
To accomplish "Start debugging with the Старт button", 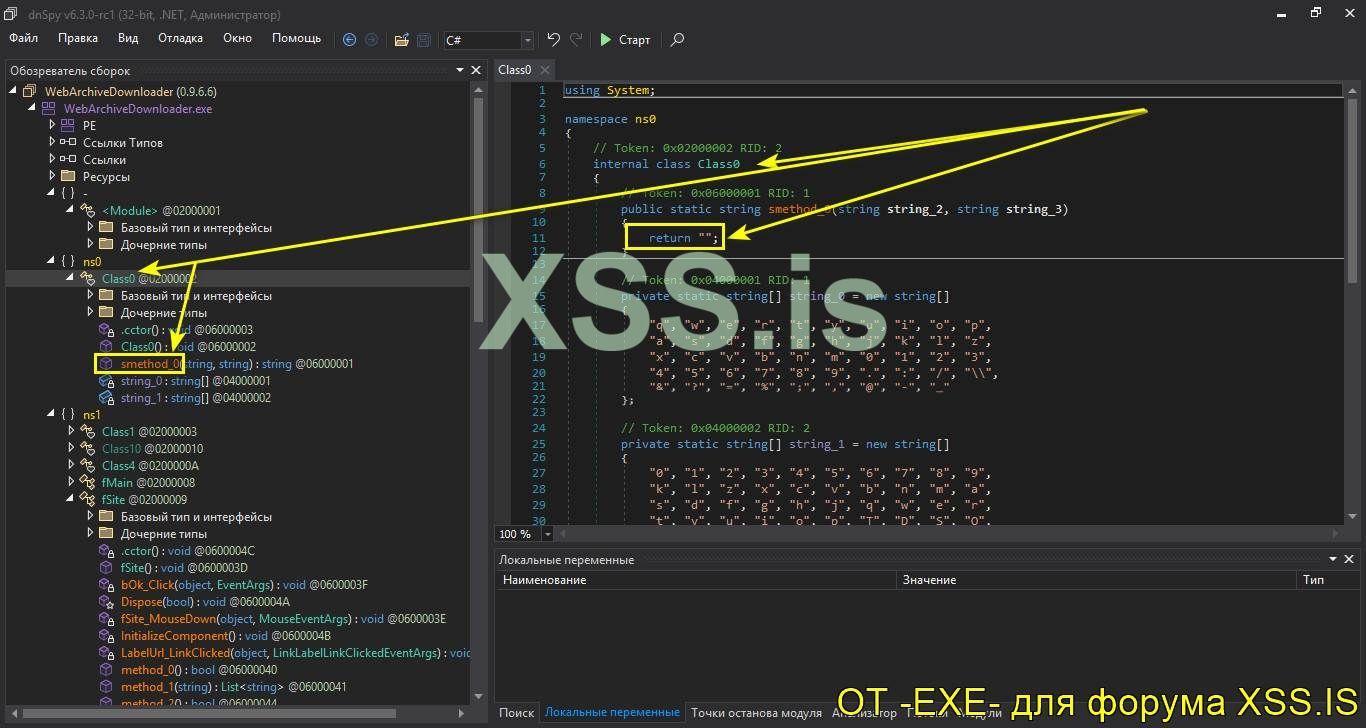I will coord(625,40).
